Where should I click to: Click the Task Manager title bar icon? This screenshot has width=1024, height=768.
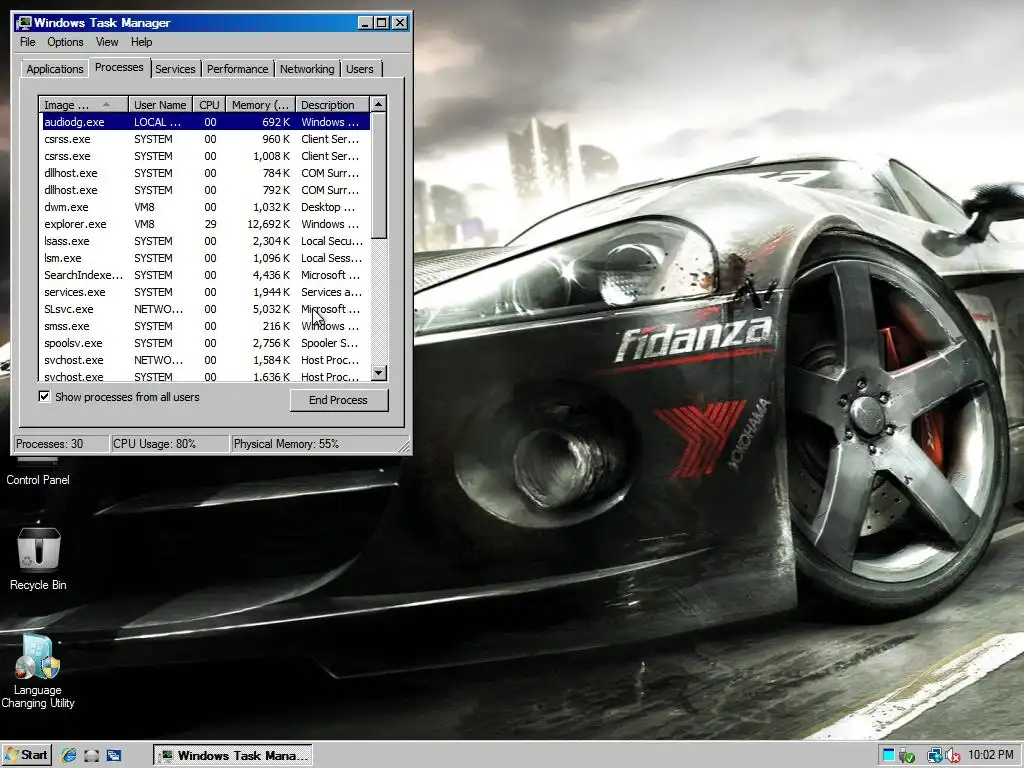[24, 23]
